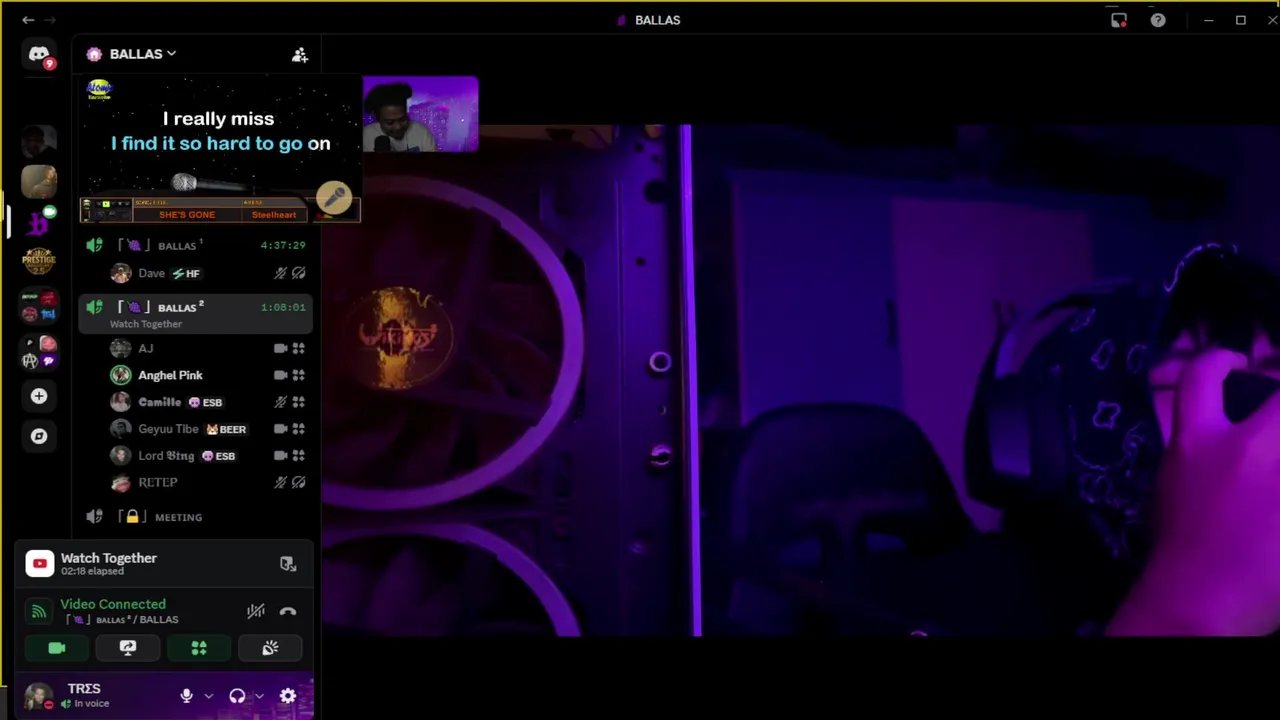Viewport: 1280px width, 720px height.
Task: Click the 1:08:01 timer on BALLAS 2
Action: [x=283, y=307]
